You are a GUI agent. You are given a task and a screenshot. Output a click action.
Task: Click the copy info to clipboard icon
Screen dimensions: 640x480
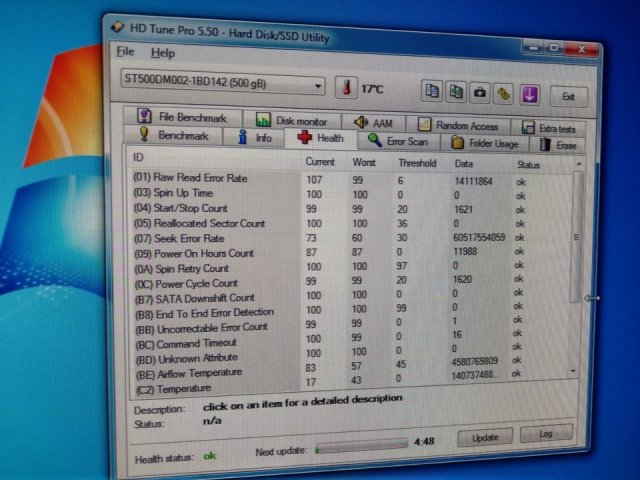click(x=432, y=93)
